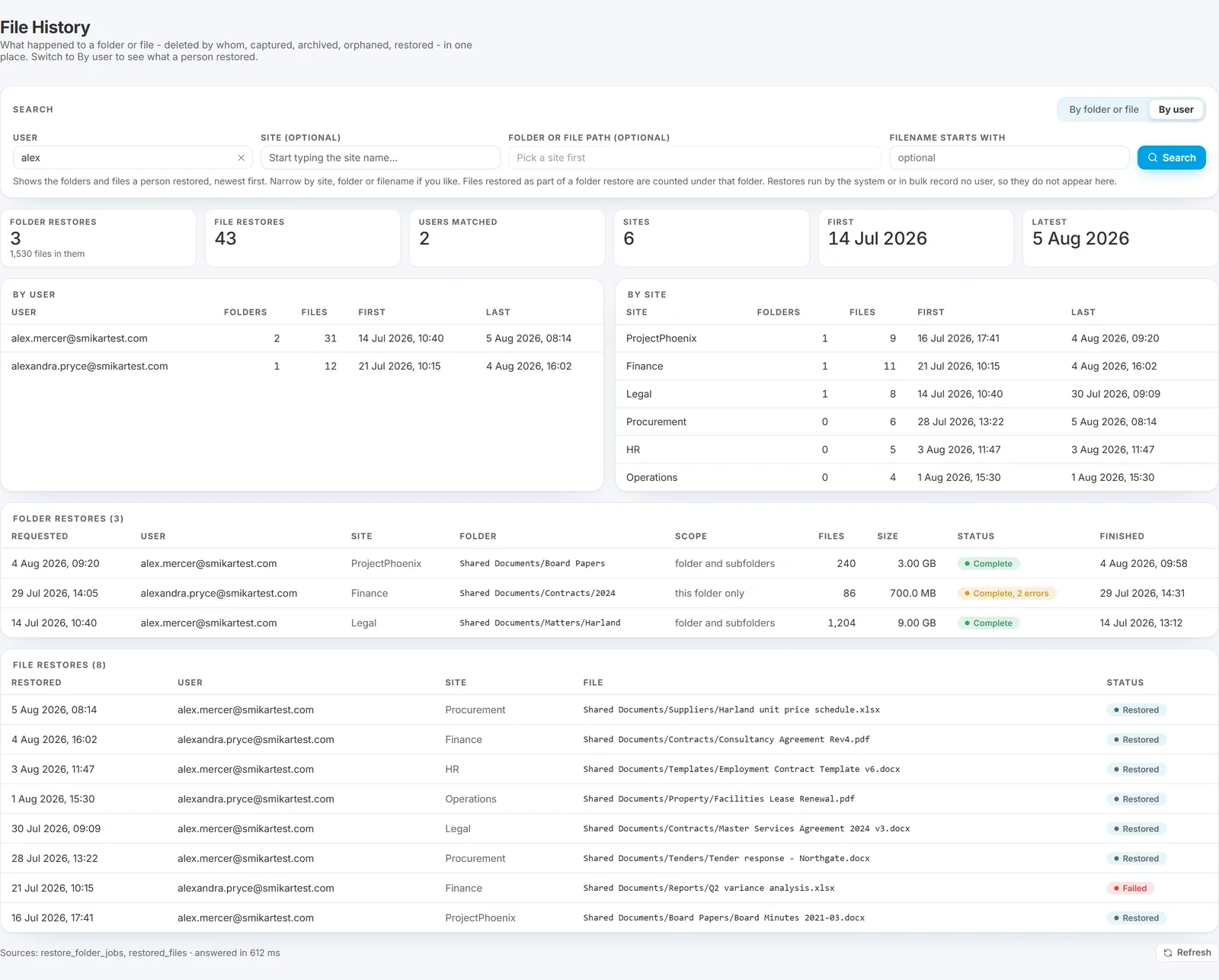Click Operations row in By Site table
The image size is (1219, 980).
pyautogui.click(x=917, y=478)
